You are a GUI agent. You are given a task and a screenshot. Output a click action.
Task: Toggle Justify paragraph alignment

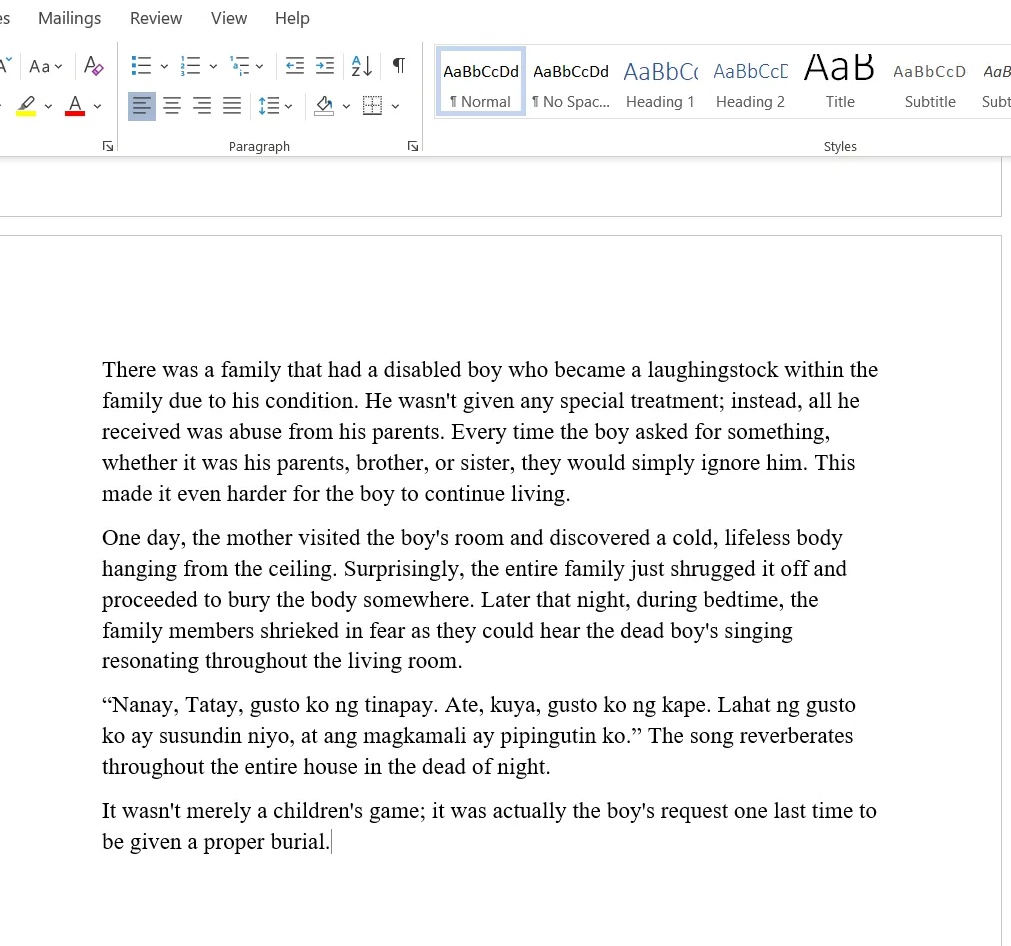pos(232,106)
